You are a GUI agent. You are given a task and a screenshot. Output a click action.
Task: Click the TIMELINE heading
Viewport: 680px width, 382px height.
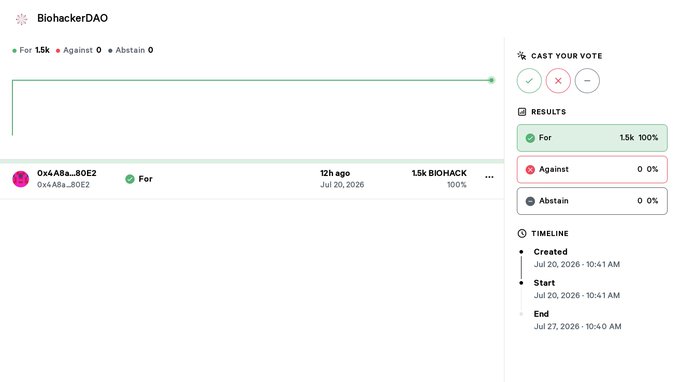click(x=550, y=233)
